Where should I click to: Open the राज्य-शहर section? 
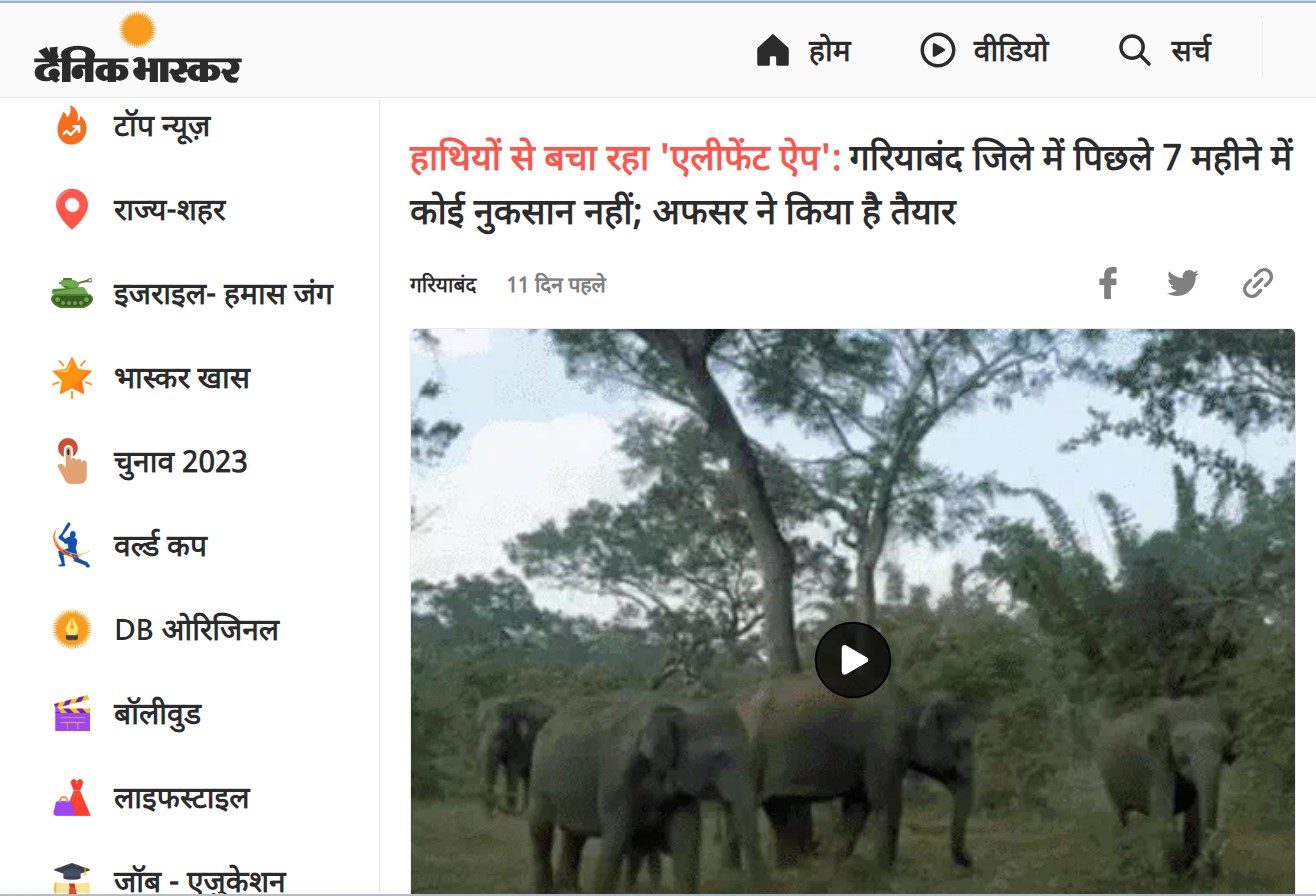tap(170, 210)
